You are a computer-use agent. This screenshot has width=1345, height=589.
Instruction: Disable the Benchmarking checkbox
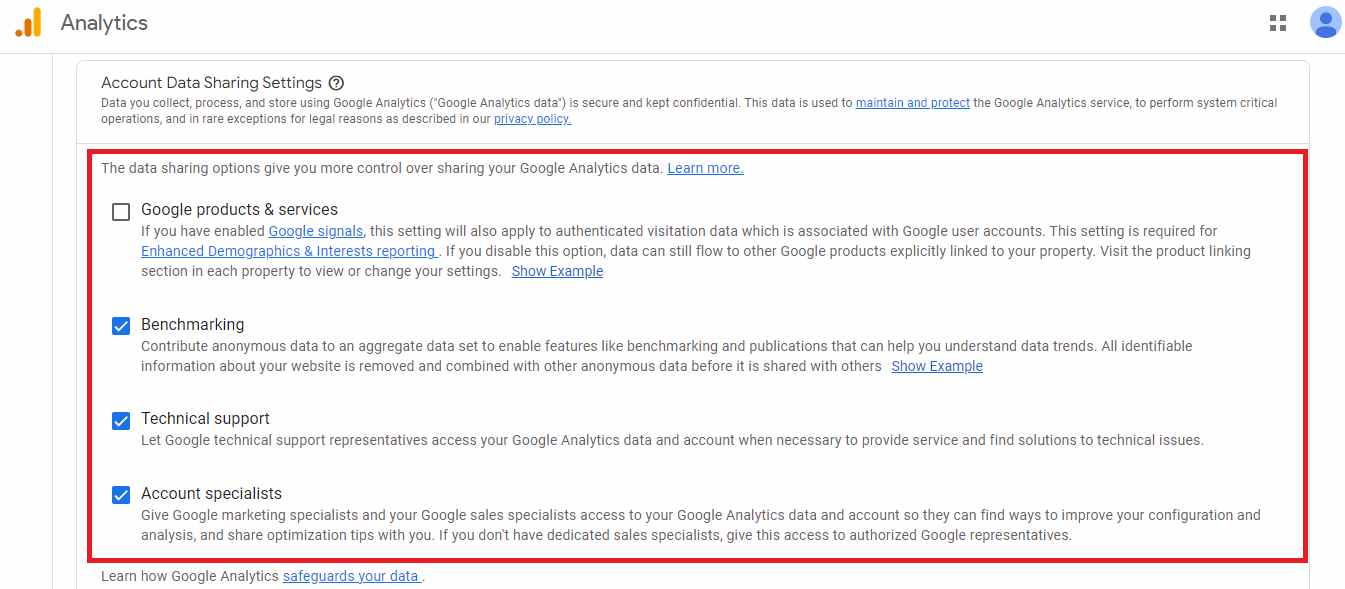click(x=121, y=325)
